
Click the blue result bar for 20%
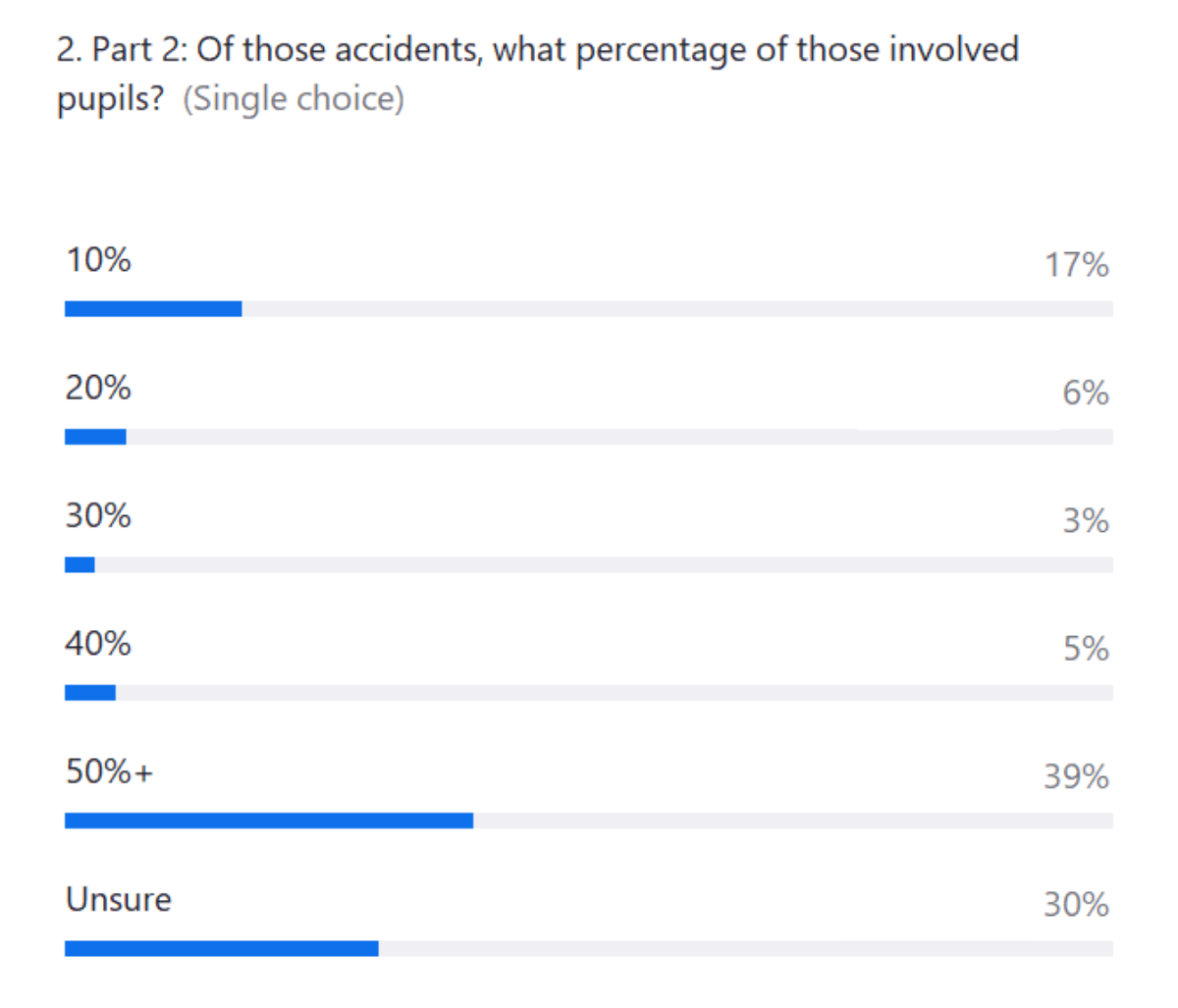[x=95, y=437]
